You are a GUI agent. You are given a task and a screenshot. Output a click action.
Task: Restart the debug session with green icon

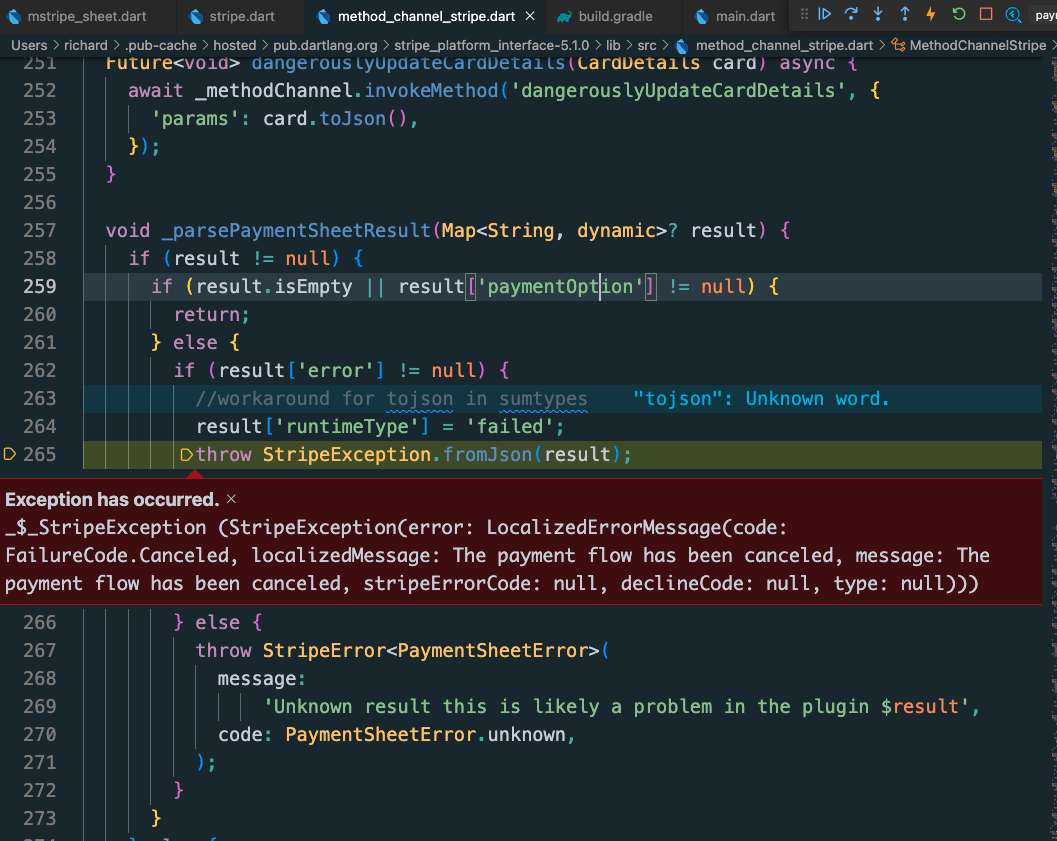pyautogui.click(x=958, y=15)
